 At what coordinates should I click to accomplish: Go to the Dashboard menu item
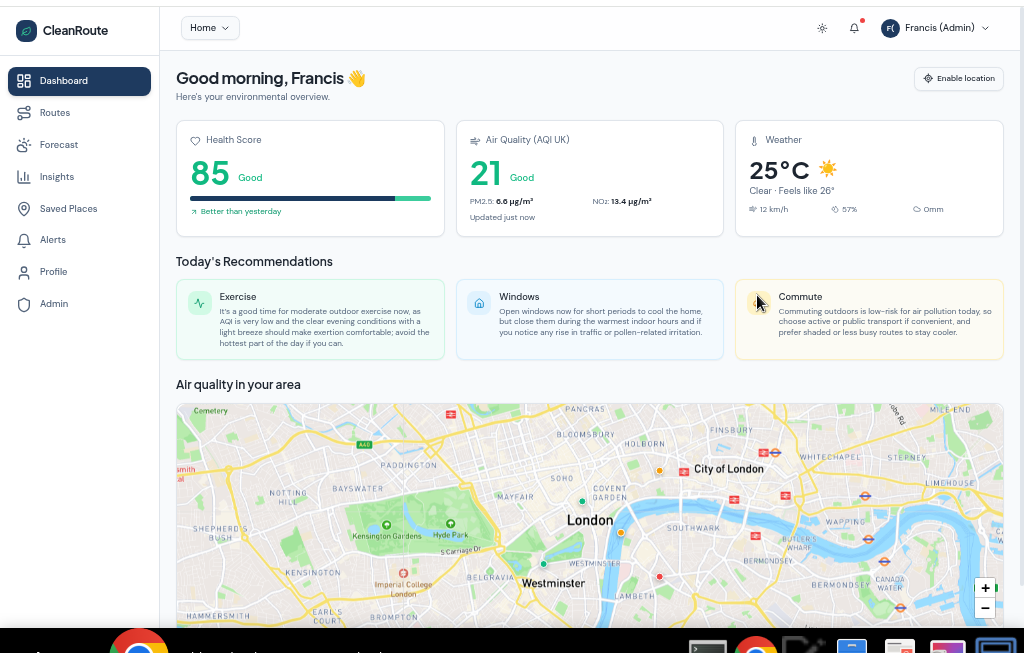(x=79, y=81)
